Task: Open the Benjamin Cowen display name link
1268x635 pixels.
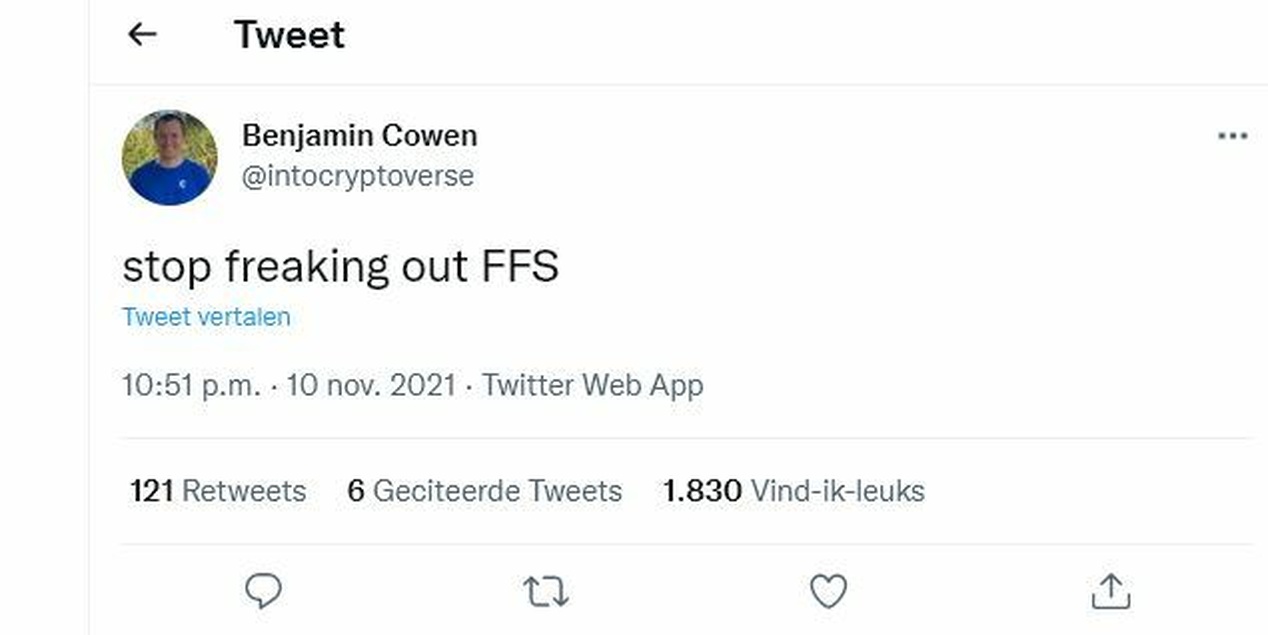Action: (x=359, y=135)
